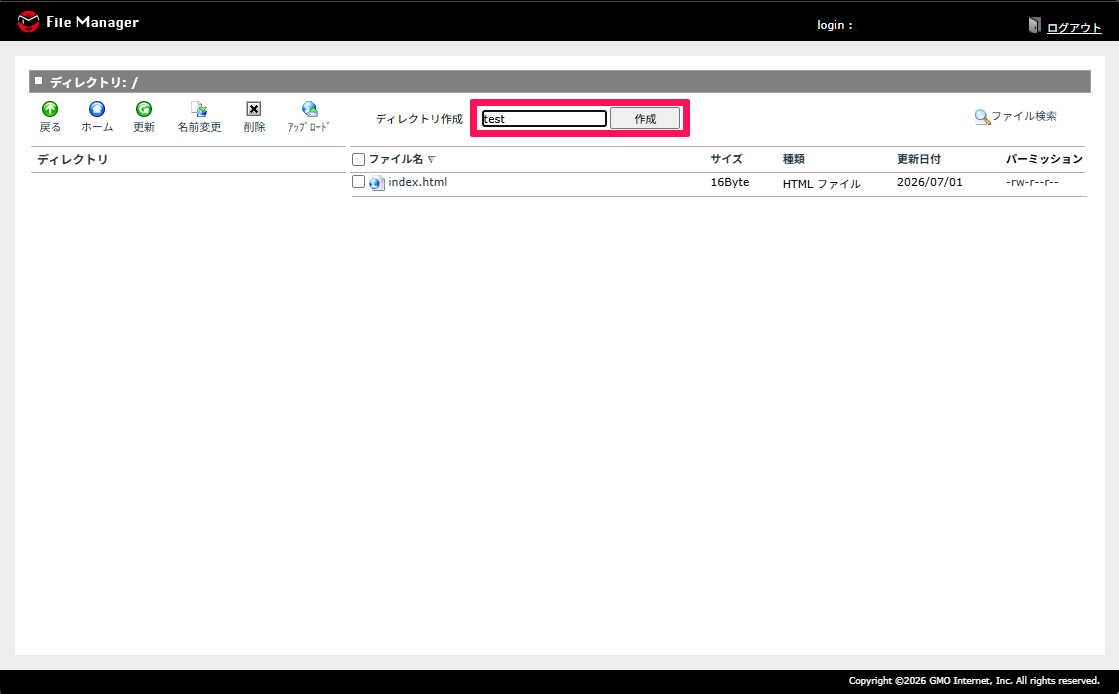The image size is (1119, 694).
Task: Click the HTML ファイル type cell
Action: 821,183
